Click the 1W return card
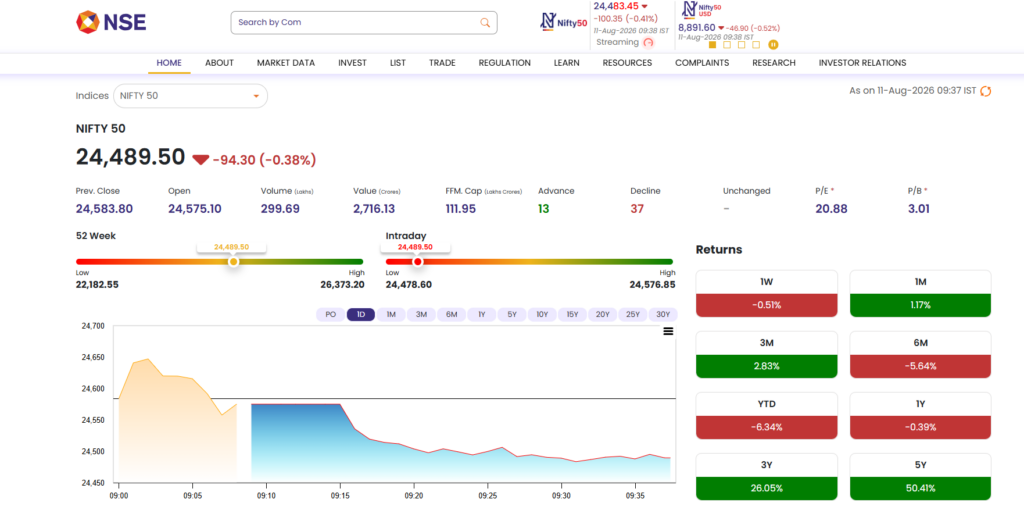1024x517 pixels. pyautogui.click(x=767, y=294)
